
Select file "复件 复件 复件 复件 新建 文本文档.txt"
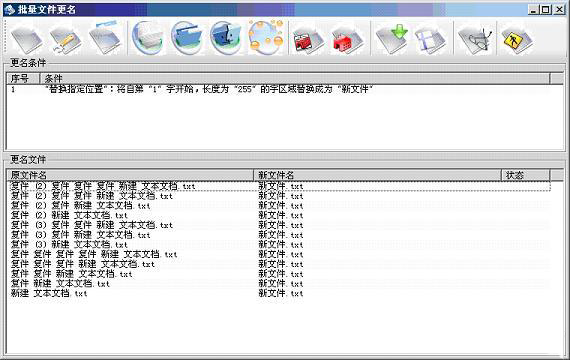point(94,255)
